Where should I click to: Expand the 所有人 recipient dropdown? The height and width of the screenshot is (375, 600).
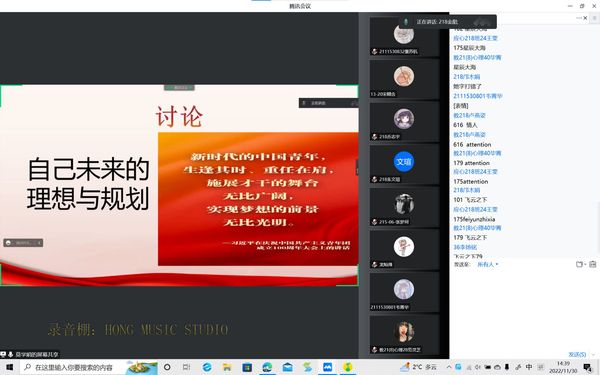coord(488,264)
